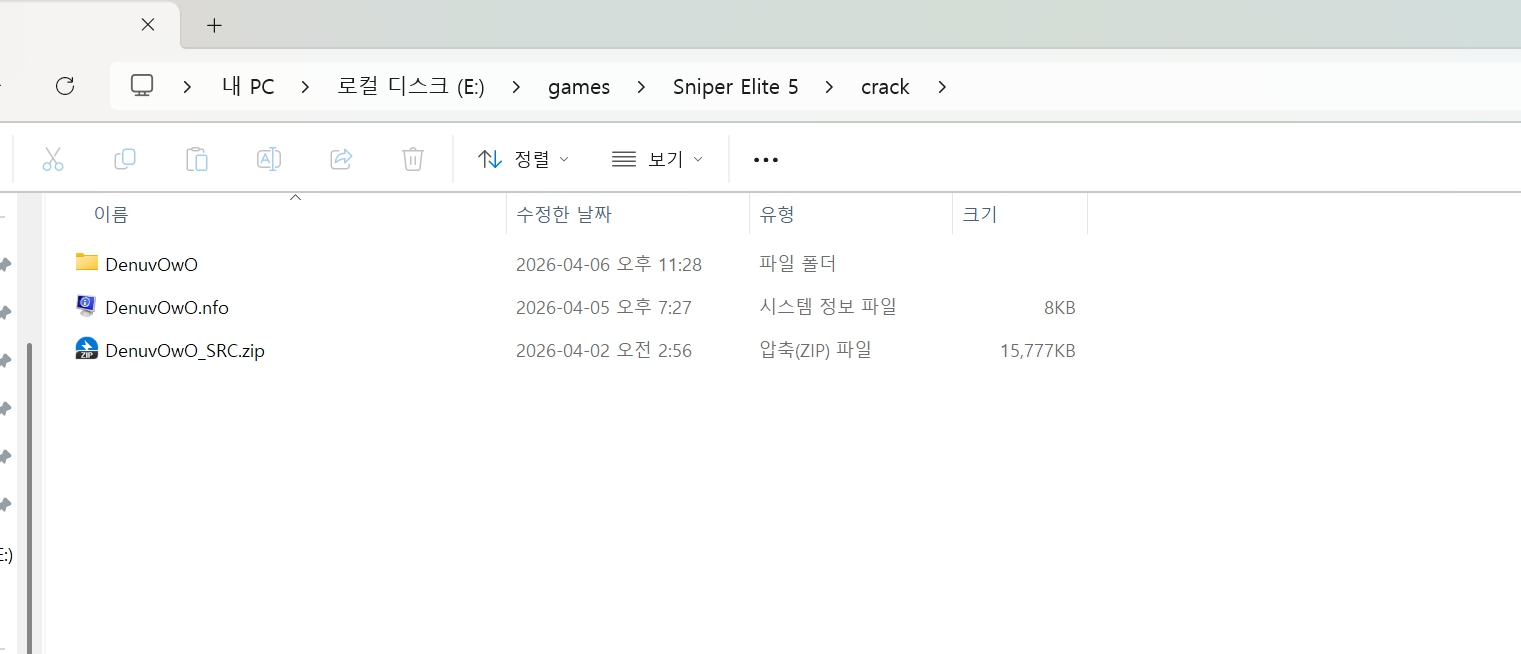The height and width of the screenshot is (654, 1521).
Task: Open a new tab with plus button
Action: click(214, 25)
